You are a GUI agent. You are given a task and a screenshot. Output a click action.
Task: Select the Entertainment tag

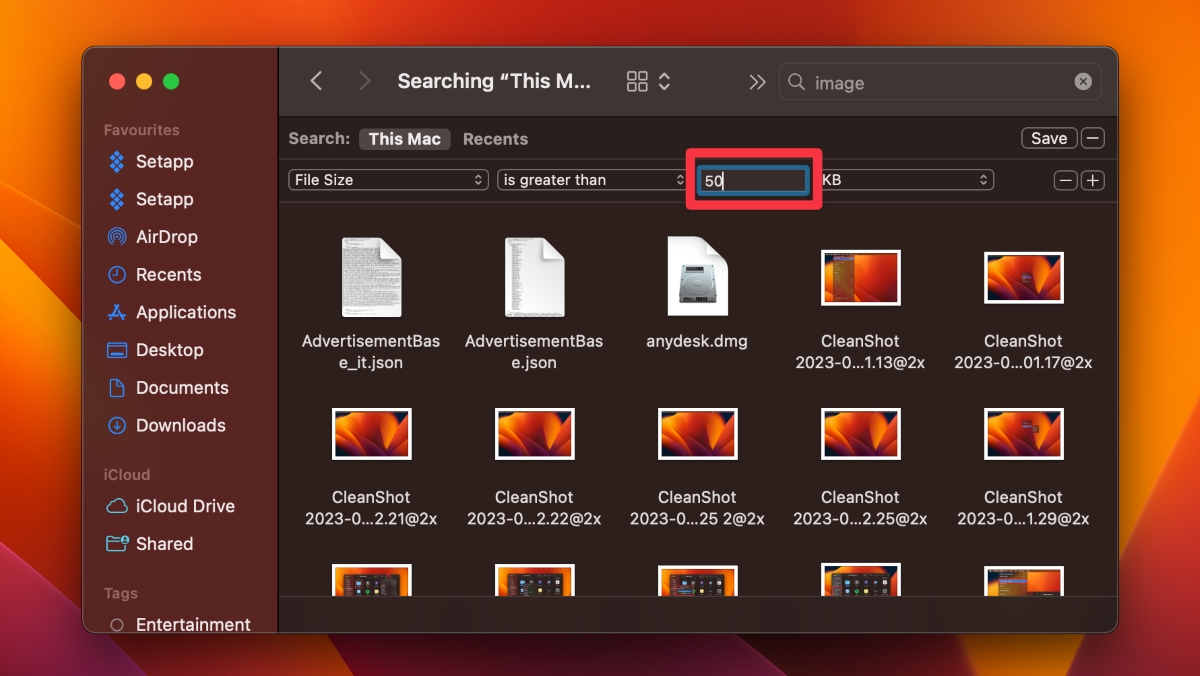(192, 624)
